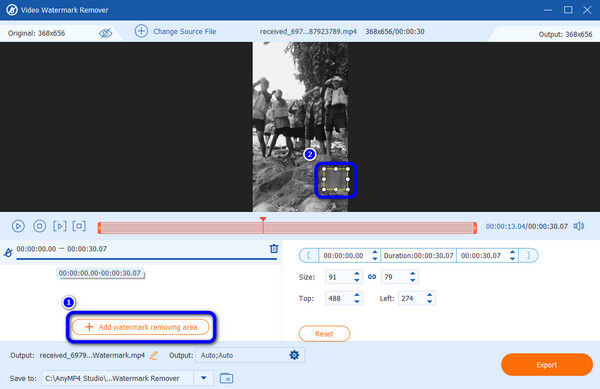600x389 pixels.
Task: Click the bracketed stop-frame playback icon
Action: pos(79,226)
